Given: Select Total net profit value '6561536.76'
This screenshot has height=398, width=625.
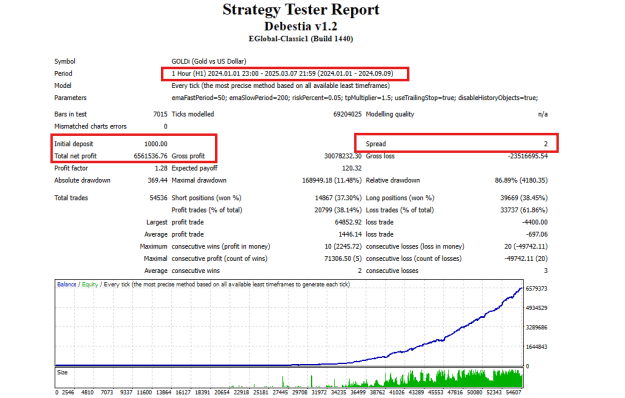Looking at the screenshot, I should pyautogui.click(x=150, y=156).
